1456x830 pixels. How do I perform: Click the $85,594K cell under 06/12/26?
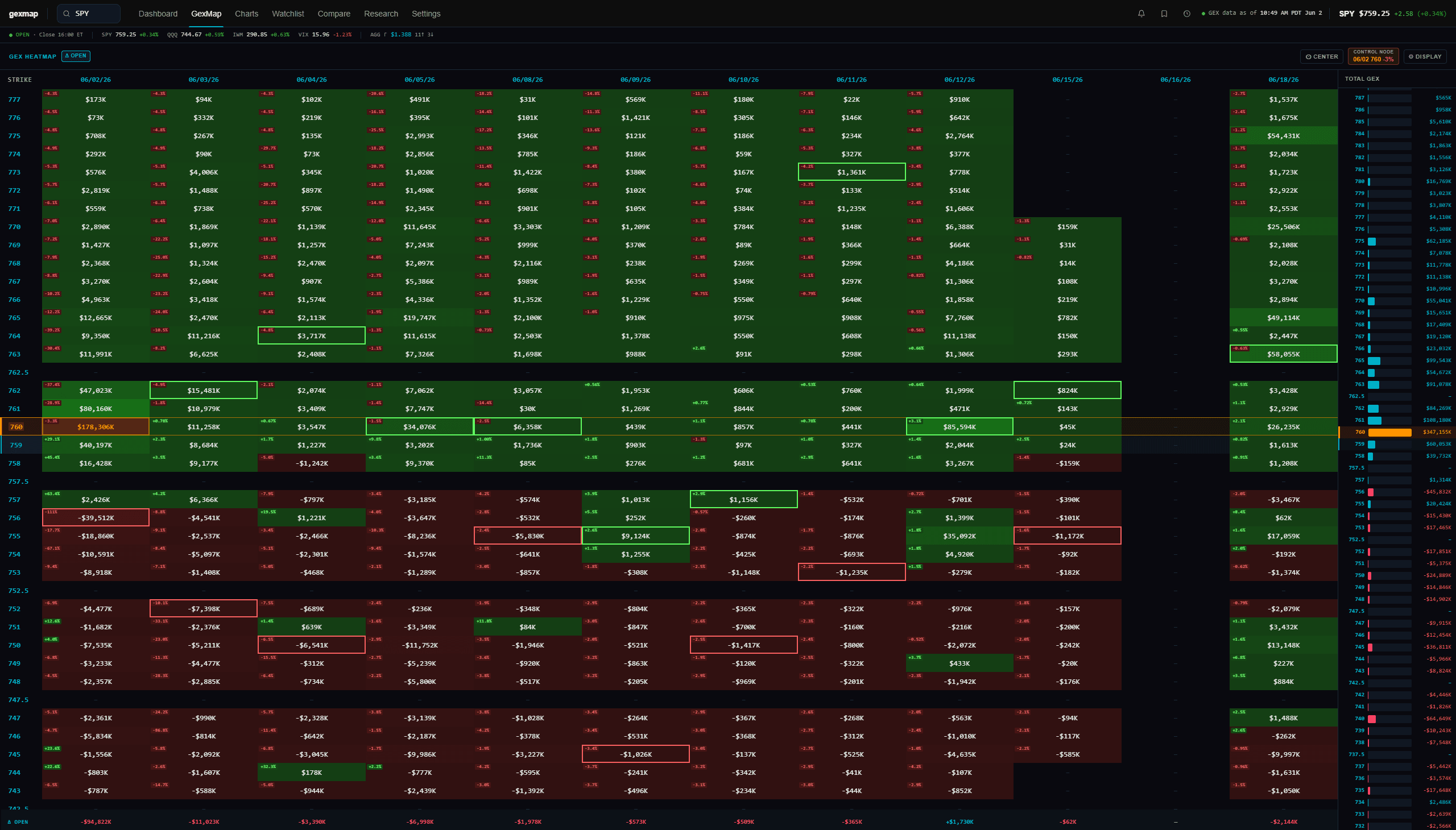click(x=960, y=427)
